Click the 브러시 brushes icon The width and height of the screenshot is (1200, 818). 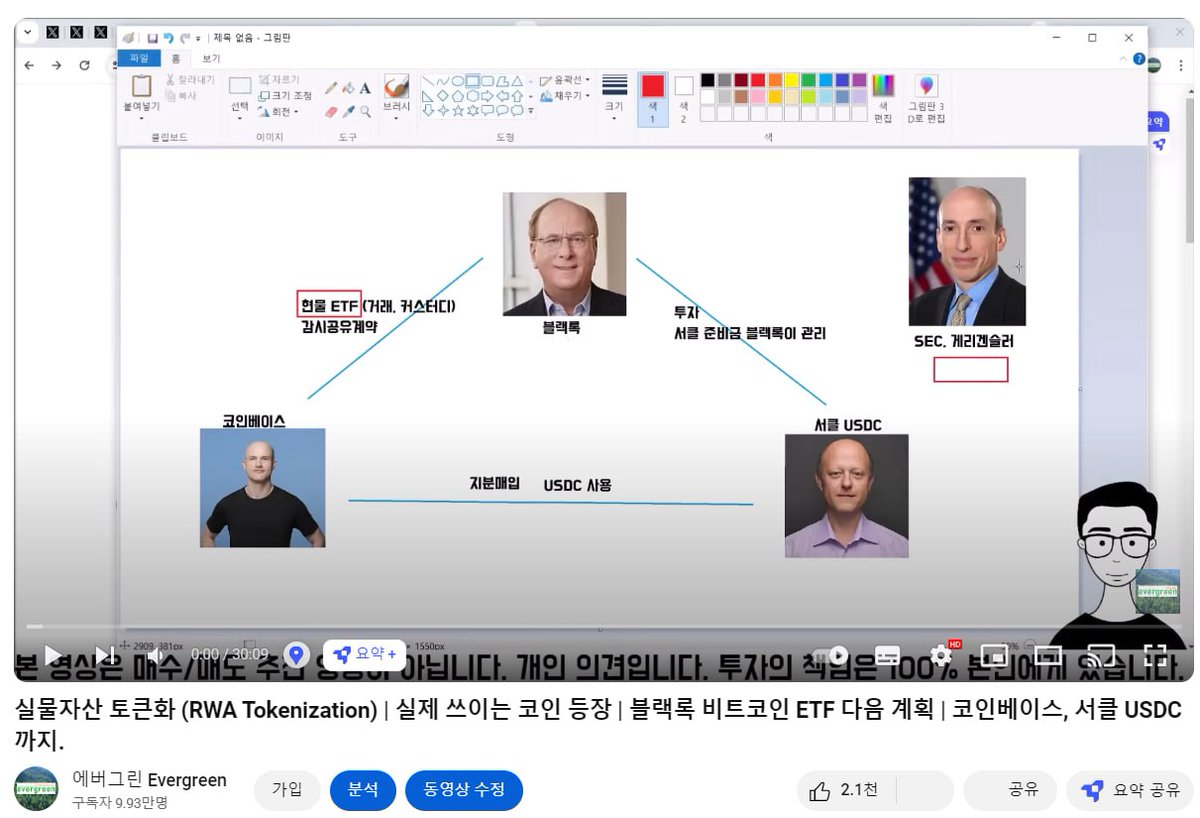[397, 85]
